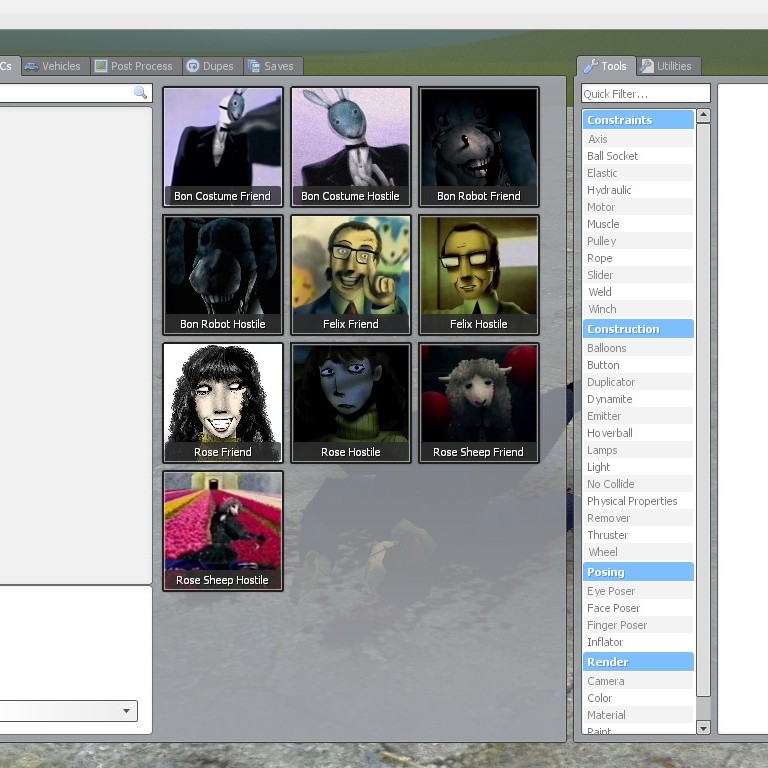768x768 pixels.
Task: Spawn Felix Friend NPC
Action: pyautogui.click(x=351, y=275)
